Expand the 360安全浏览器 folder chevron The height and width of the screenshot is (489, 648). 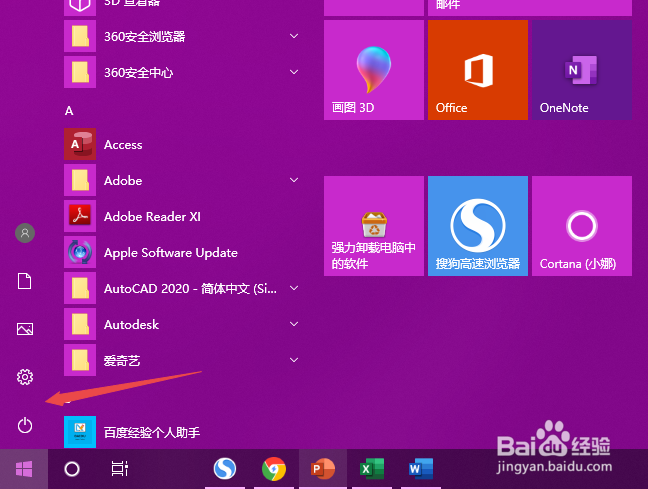click(x=294, y=36)
